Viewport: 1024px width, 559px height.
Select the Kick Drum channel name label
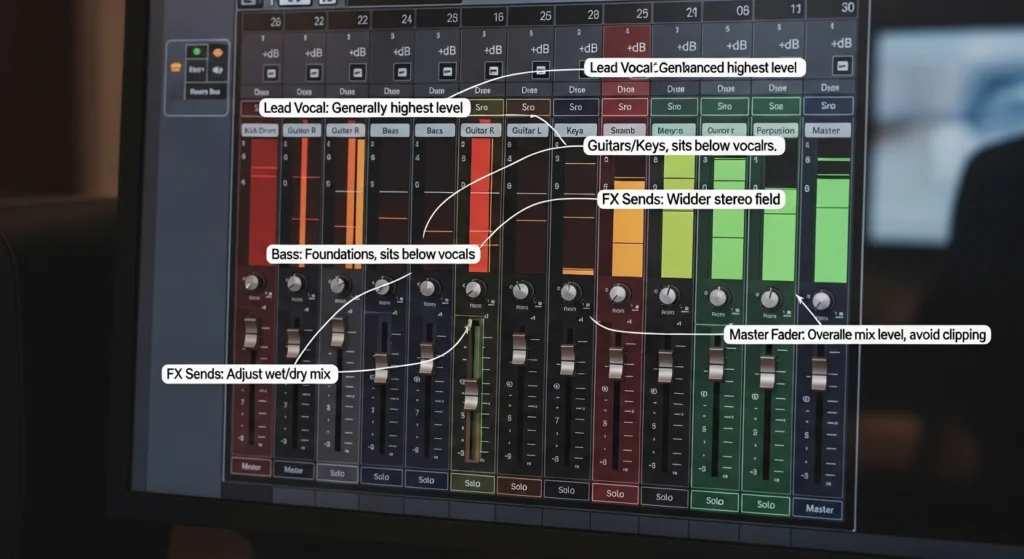coord(260,131)
